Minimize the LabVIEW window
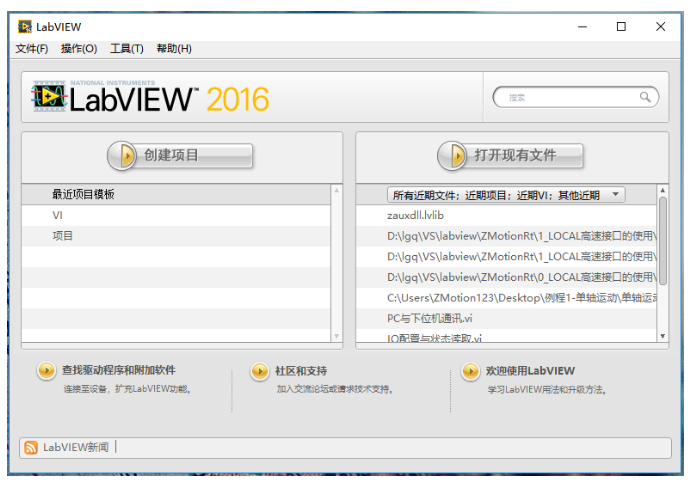 [x=582, y=27]
